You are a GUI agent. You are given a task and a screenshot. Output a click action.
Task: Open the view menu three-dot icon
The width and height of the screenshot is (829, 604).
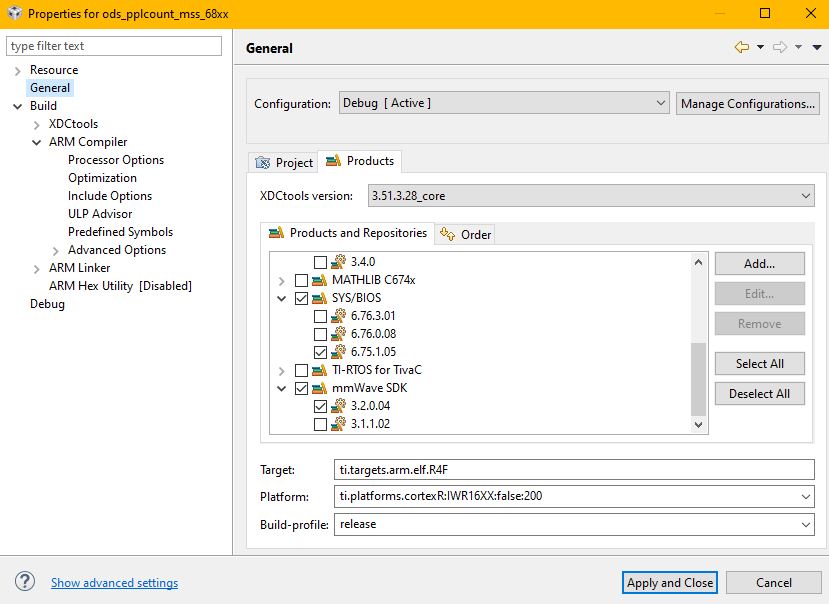tap(815, 47)
